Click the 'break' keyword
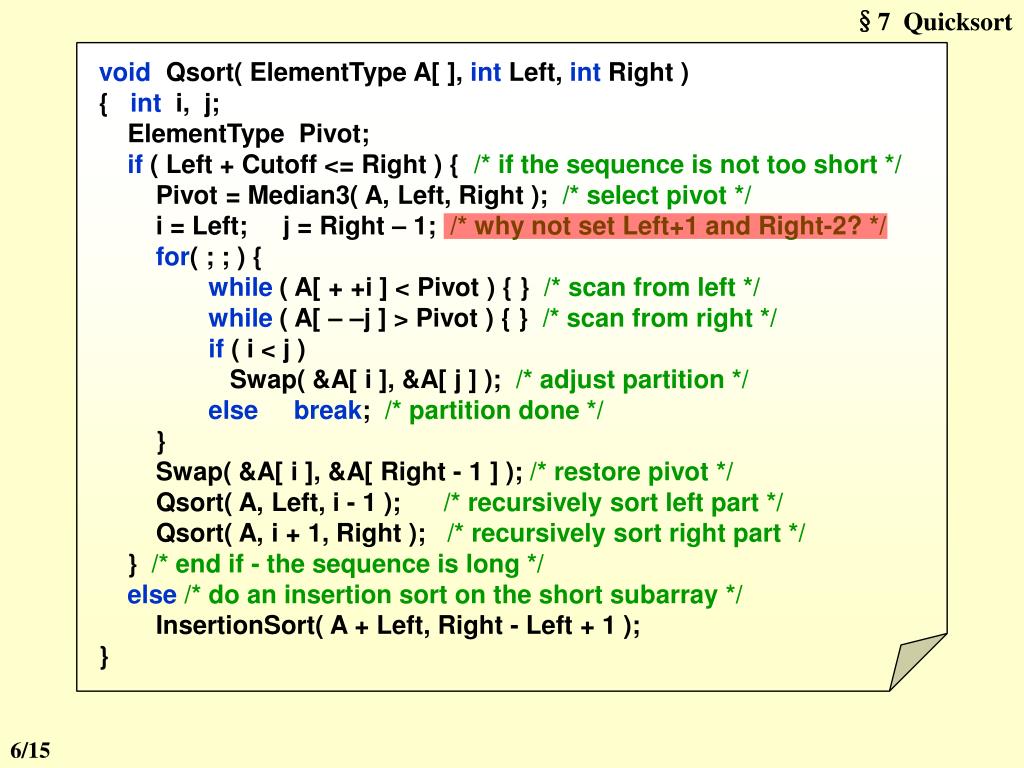 328,411
